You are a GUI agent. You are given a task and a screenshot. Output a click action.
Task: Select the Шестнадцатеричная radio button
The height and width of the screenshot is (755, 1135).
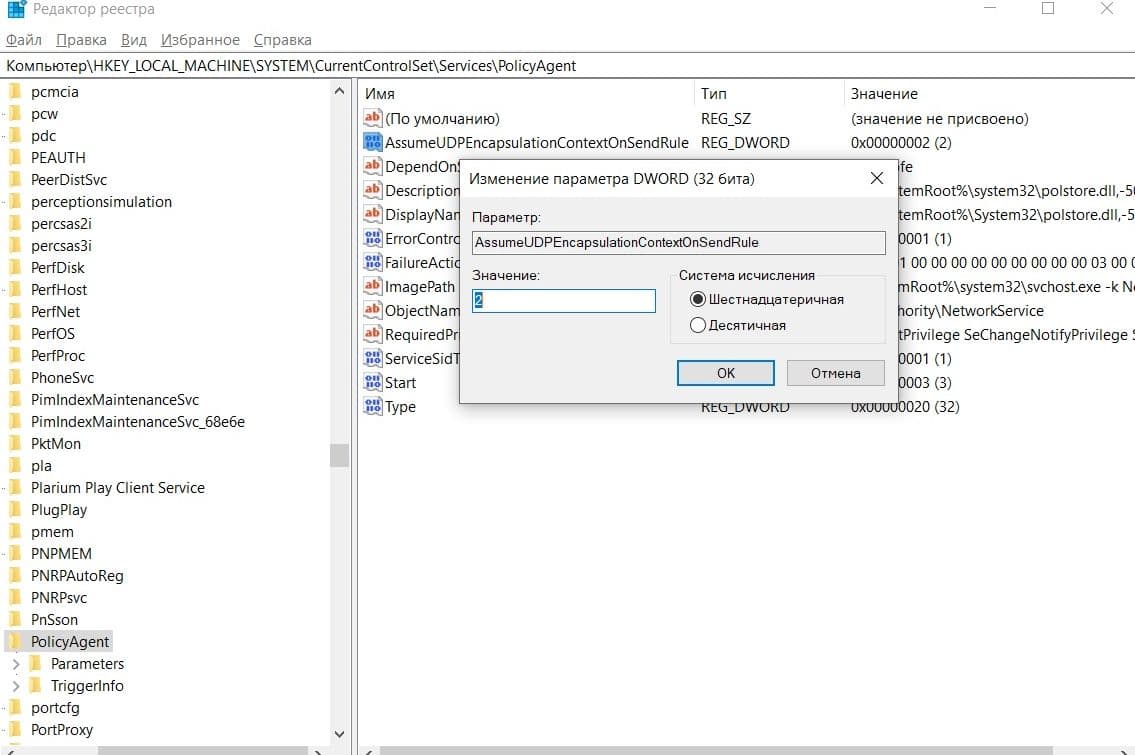coord(698,299)
